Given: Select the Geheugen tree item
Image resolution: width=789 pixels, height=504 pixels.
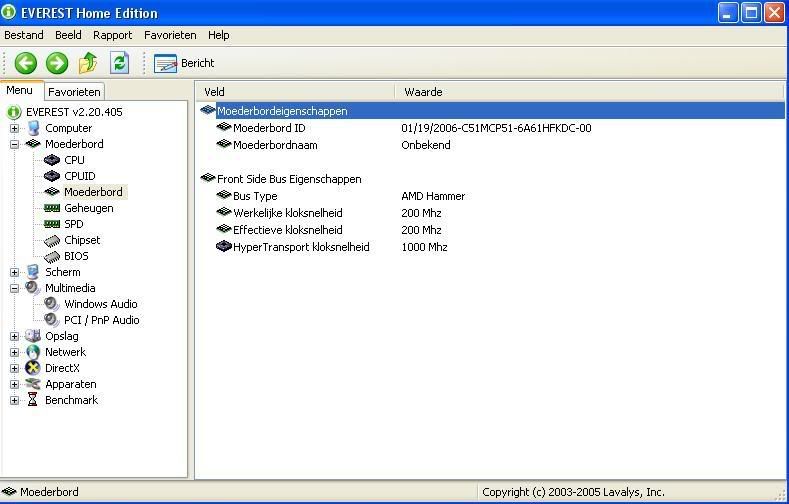Looking at the screenshot, I should point(89,208).
